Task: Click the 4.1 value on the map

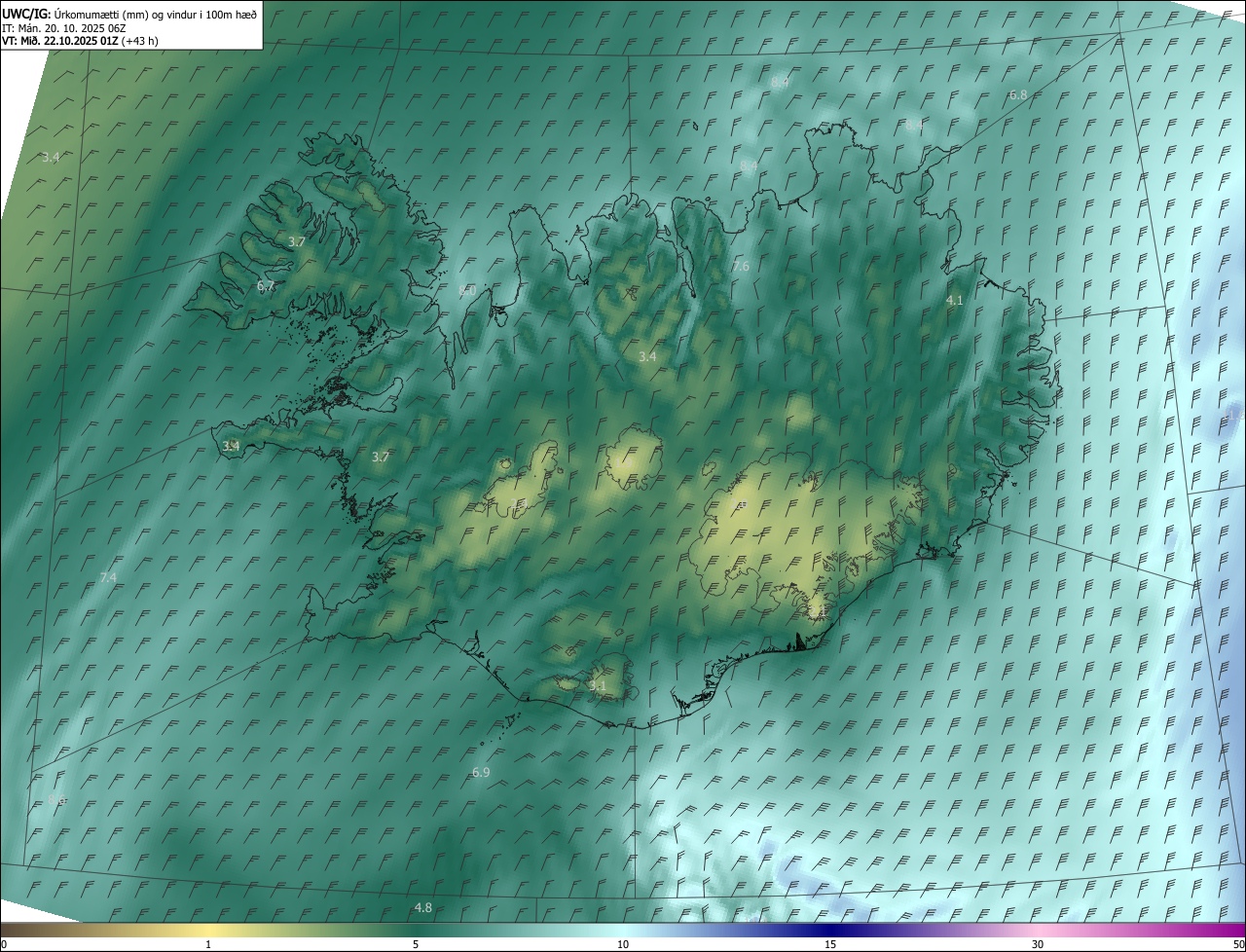Action: 954,301
